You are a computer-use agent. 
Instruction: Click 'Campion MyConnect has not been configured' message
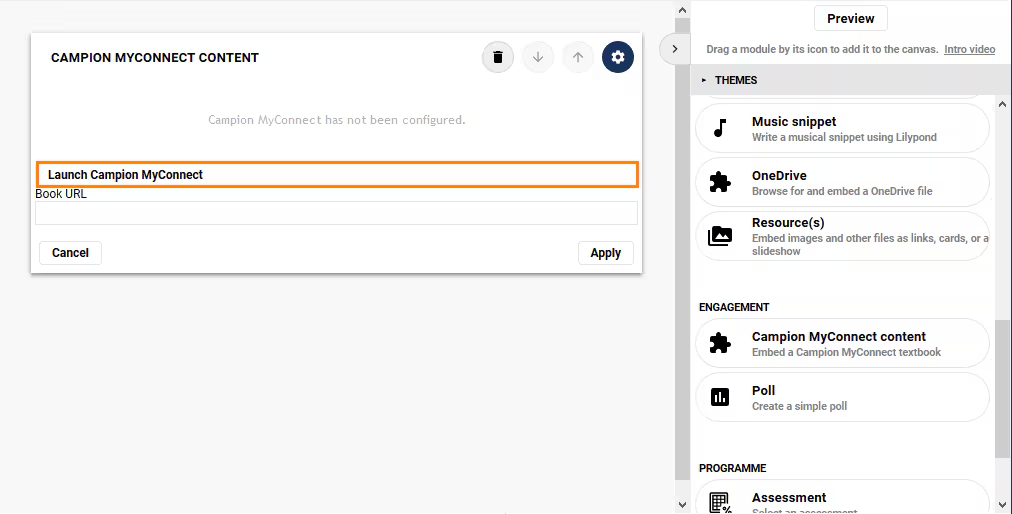pyautogui.click(x=336, y=120)
